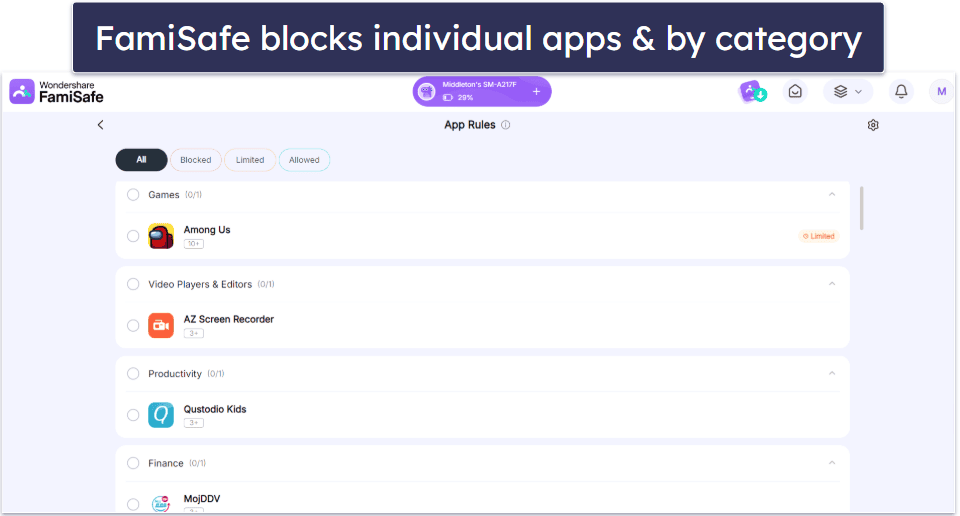Click the 3+ rating under Qustodio Kids
960x516 pixels.
point(193,423)
